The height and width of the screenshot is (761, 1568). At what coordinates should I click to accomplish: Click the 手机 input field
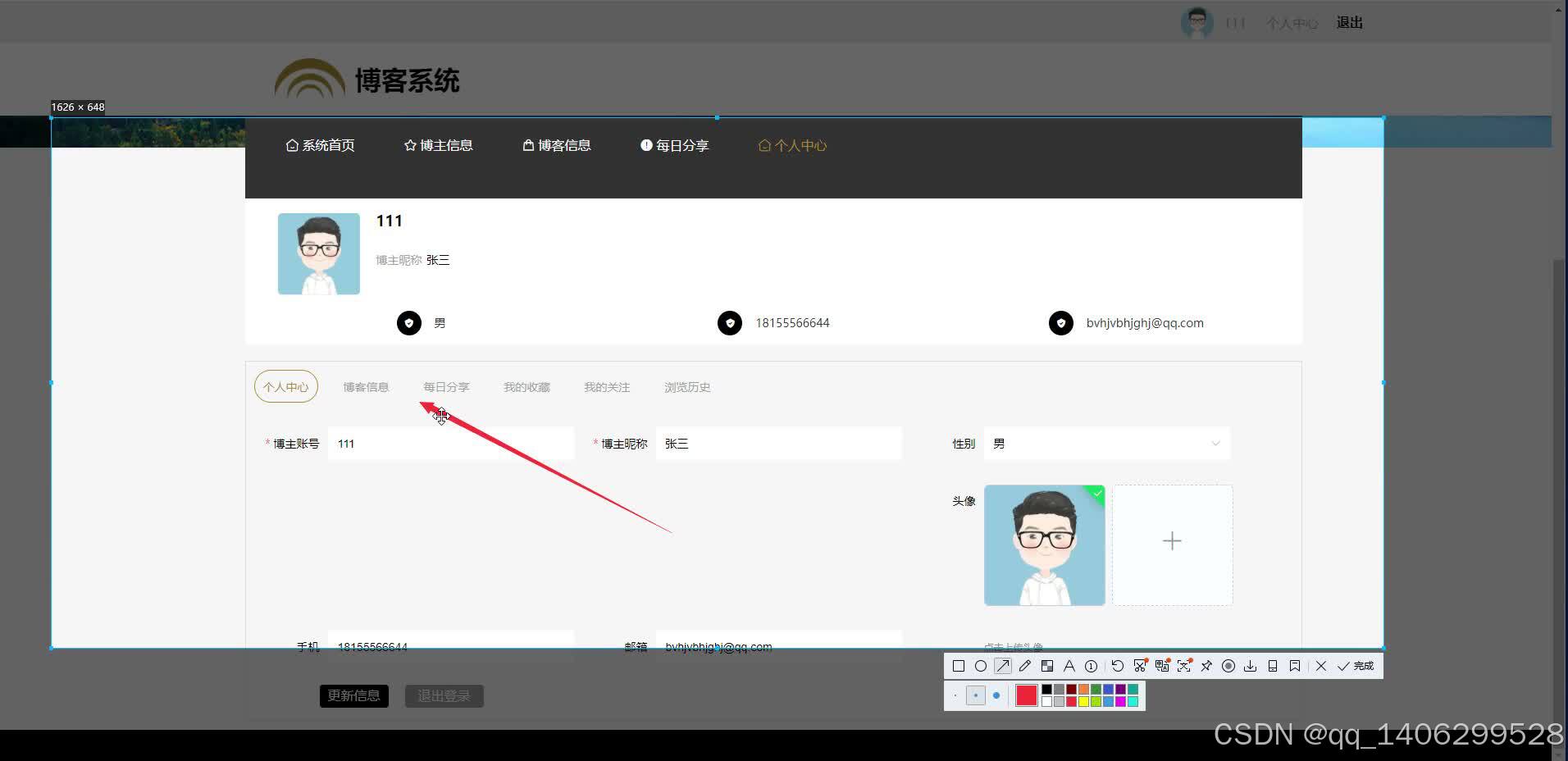pyautogui.click(x=451, y=647)
